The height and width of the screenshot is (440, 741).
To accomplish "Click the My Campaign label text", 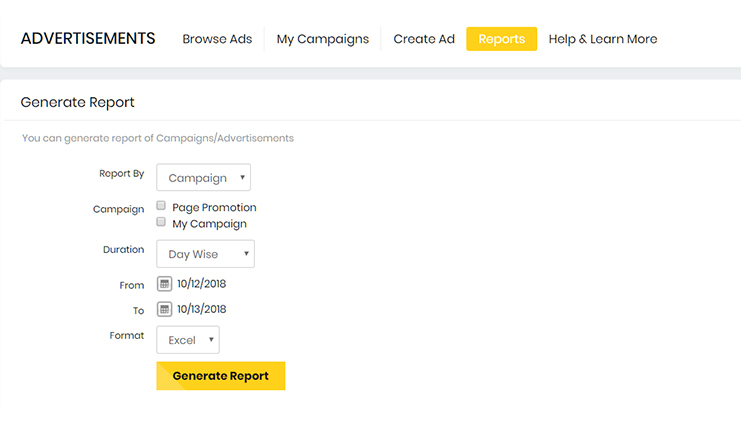I will (209, 224).
